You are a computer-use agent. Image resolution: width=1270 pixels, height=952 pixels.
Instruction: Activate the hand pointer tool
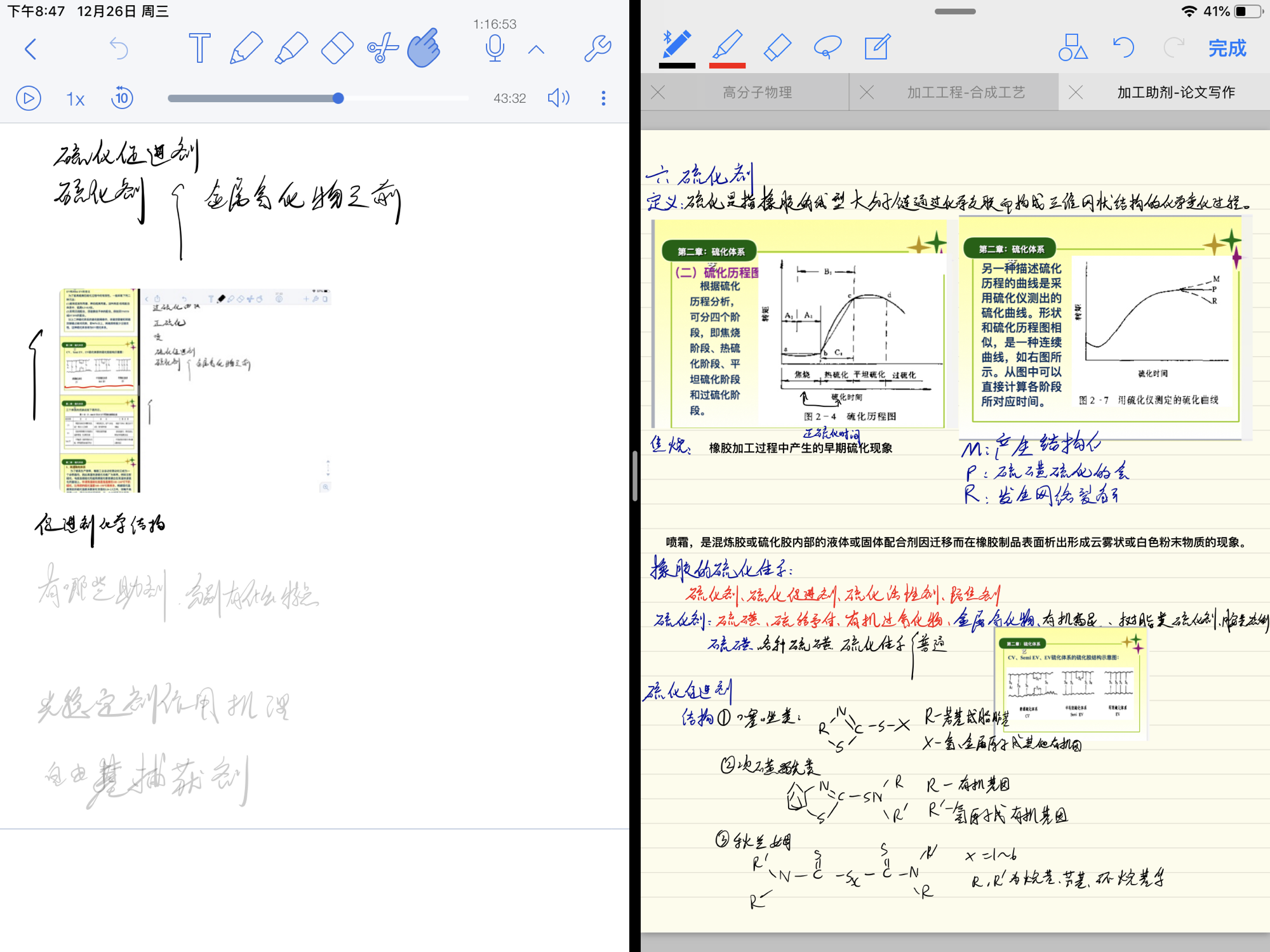[424, 48]
